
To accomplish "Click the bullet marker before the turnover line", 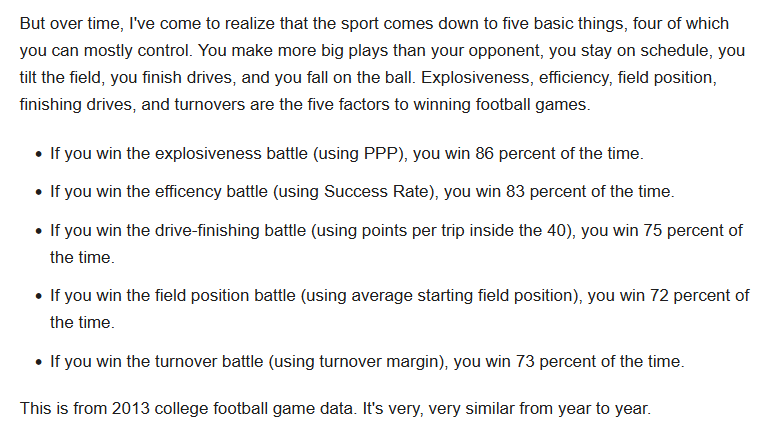I will [37, 363].
